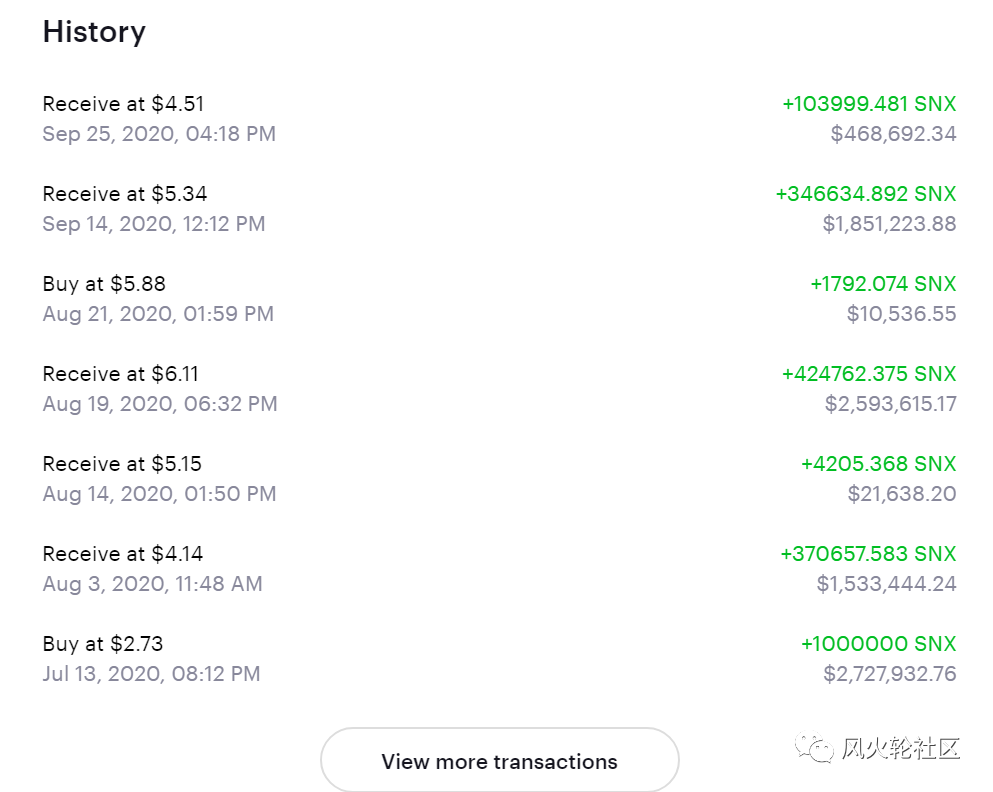Click the +4205.368 SNX amount
The height and width of the screenshot is (792, 993).
click(878, 463)
